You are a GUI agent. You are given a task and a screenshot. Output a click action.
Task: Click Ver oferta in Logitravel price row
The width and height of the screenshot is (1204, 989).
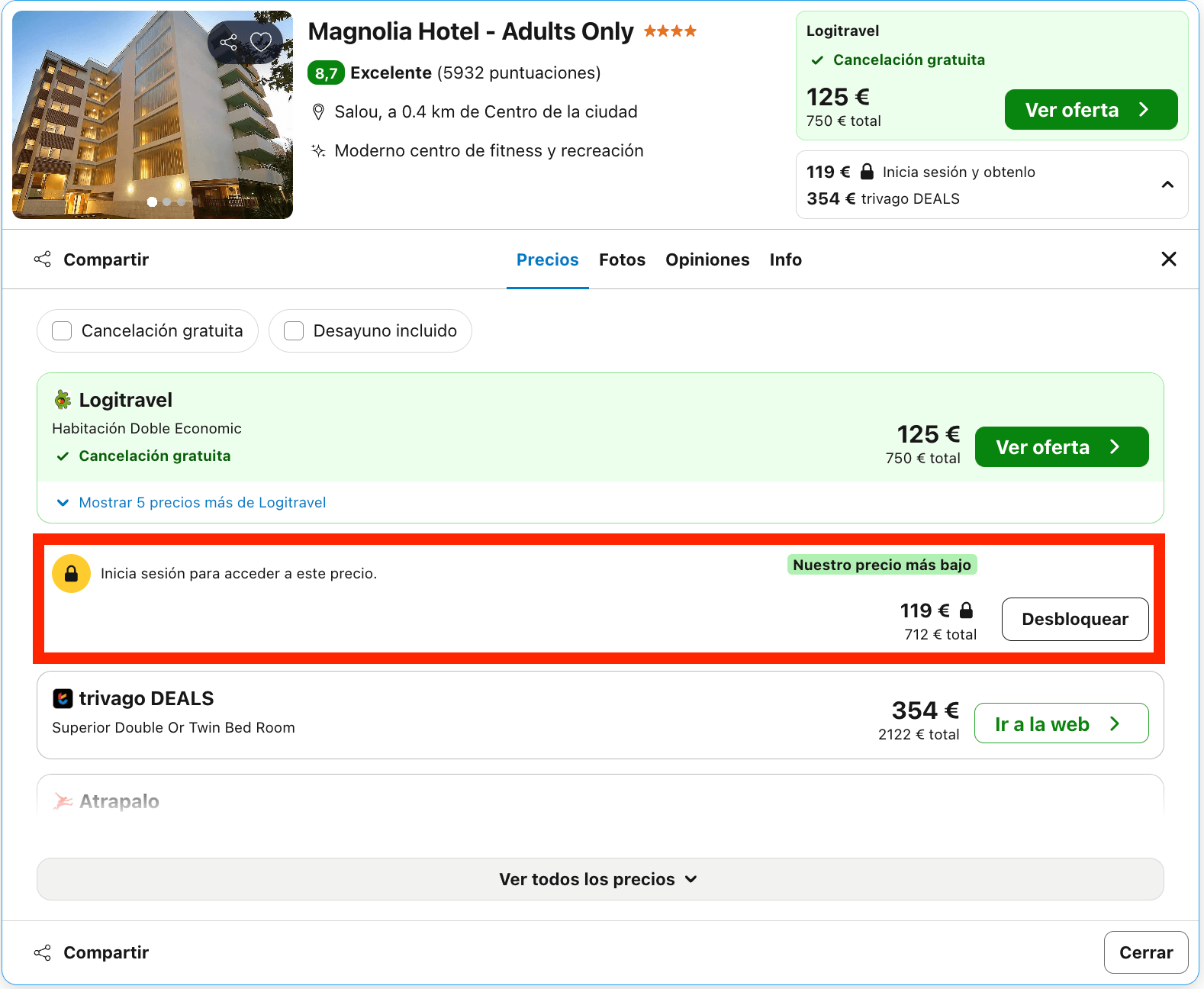[1061, 446]
